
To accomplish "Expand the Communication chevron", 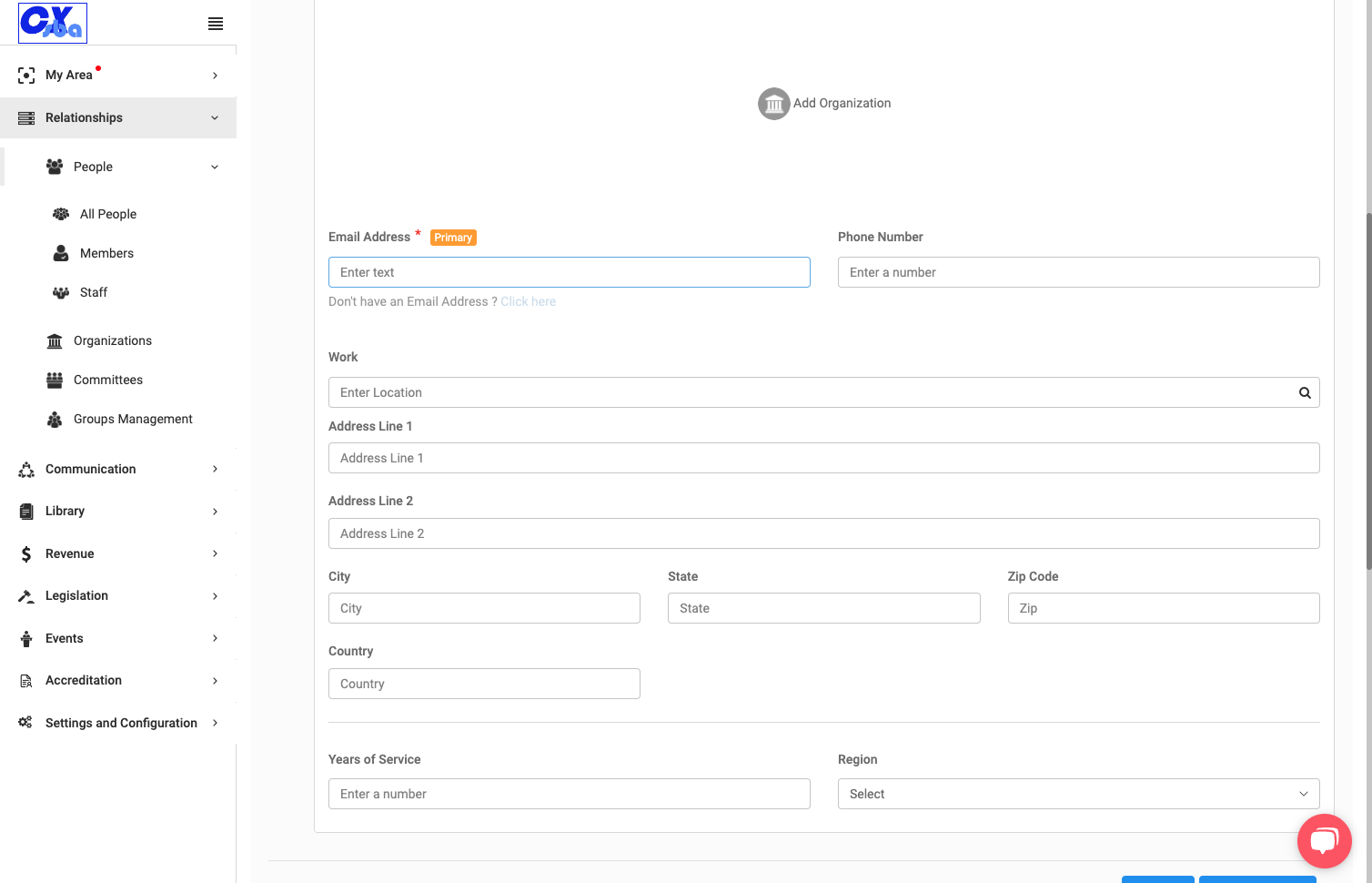I will (215, 469).
